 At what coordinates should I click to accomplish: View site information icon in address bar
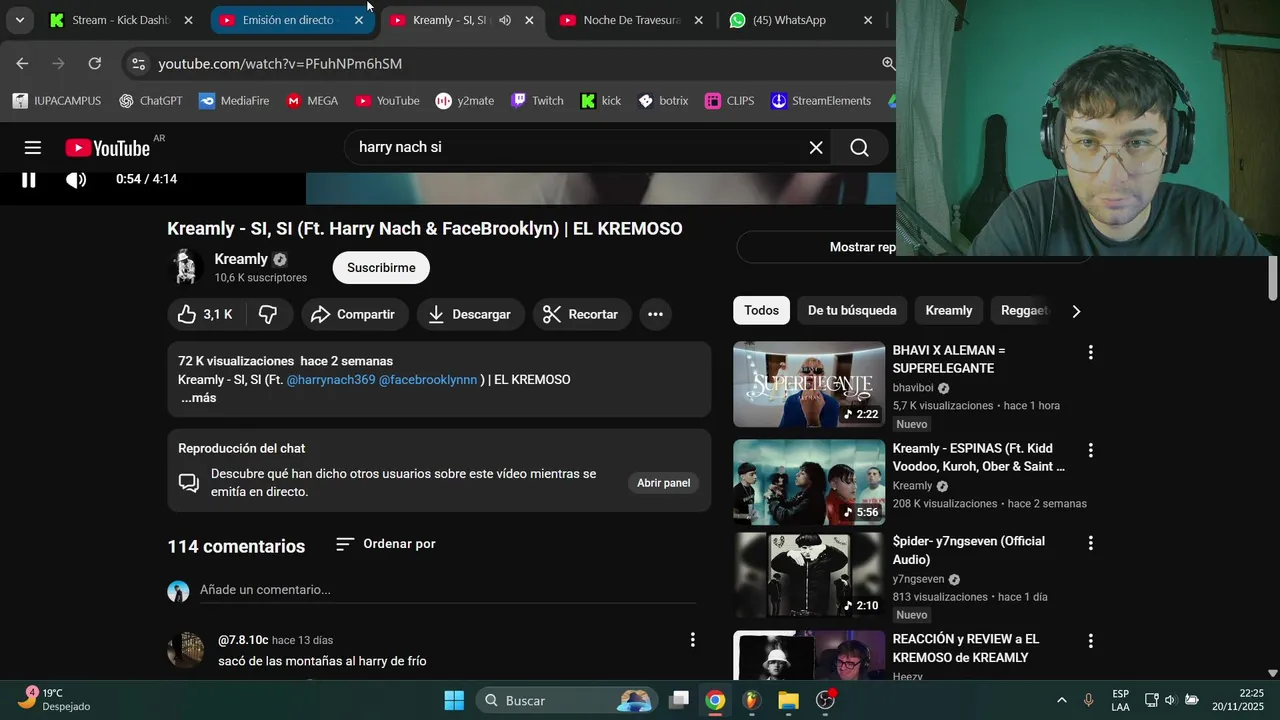[x=139, y=64]
